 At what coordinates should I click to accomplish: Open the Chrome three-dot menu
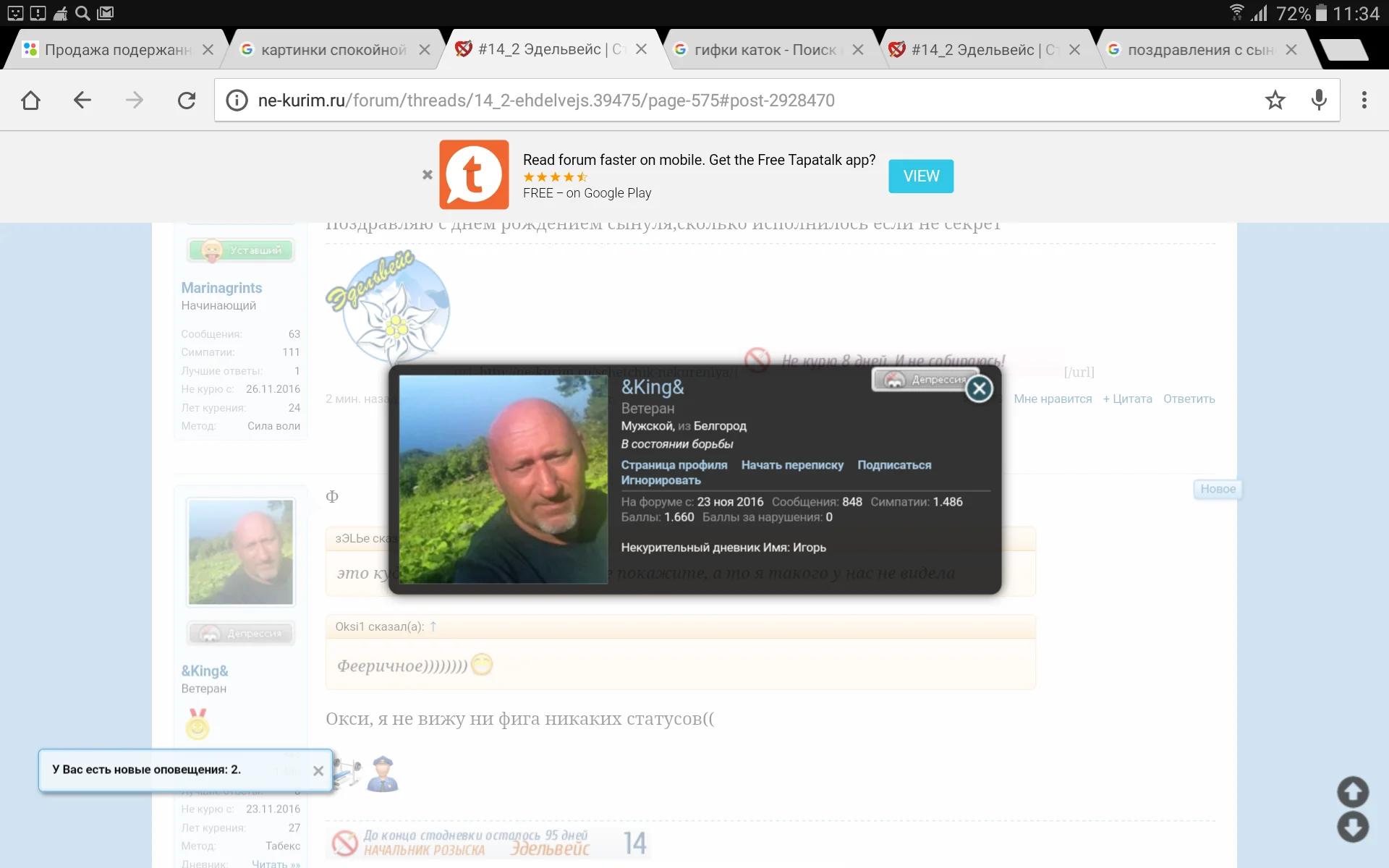coord(1364,100)
